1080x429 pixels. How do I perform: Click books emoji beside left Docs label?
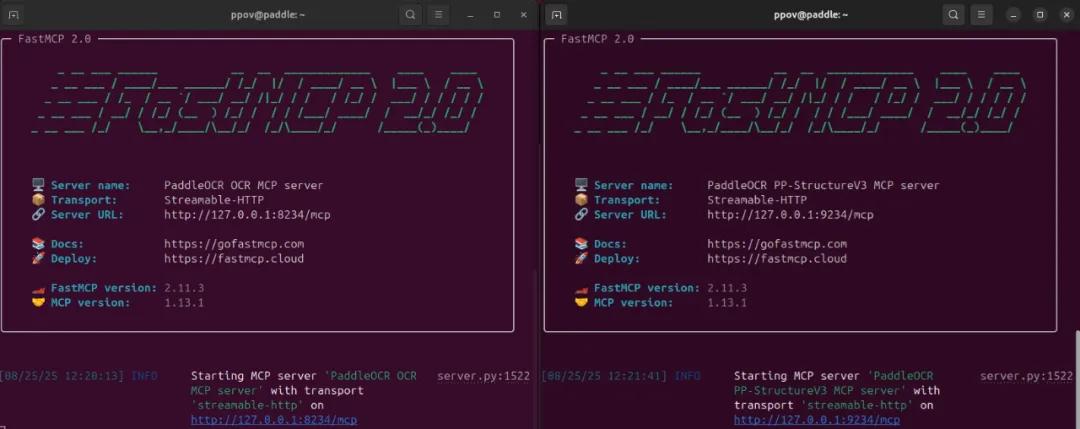(x=38, y=244)
